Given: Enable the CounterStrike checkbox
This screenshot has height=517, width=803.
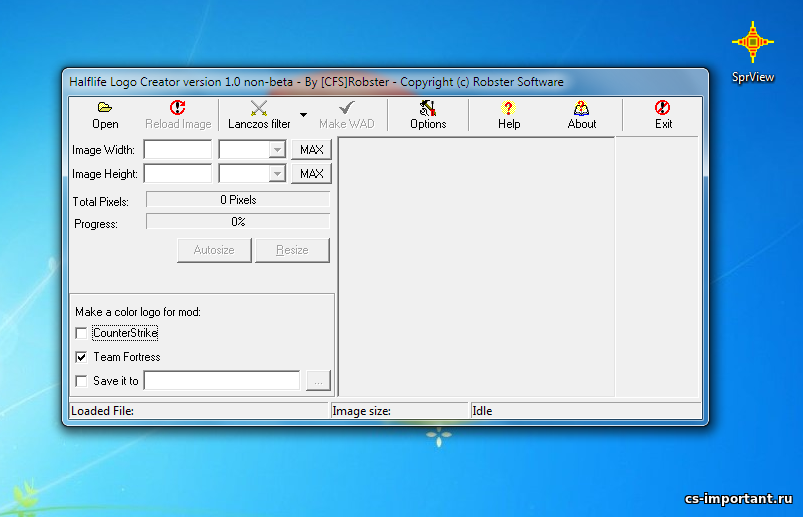Looking at the screenshot, I should click(81, 333).
